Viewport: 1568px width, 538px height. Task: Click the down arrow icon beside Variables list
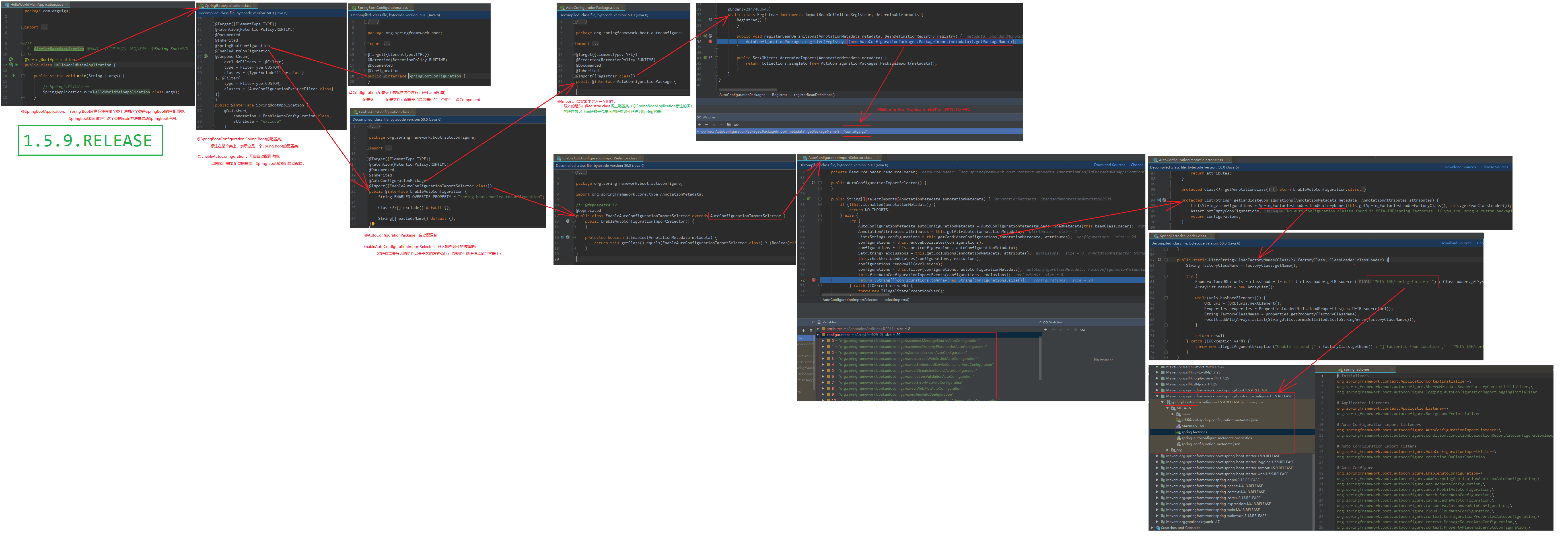point(803,330)
